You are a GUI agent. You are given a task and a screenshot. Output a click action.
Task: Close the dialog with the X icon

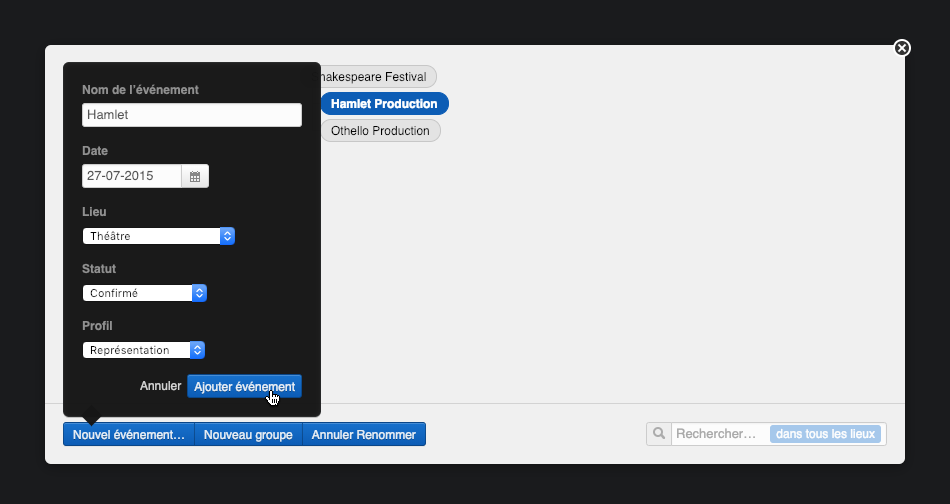[x=902, y=48]
